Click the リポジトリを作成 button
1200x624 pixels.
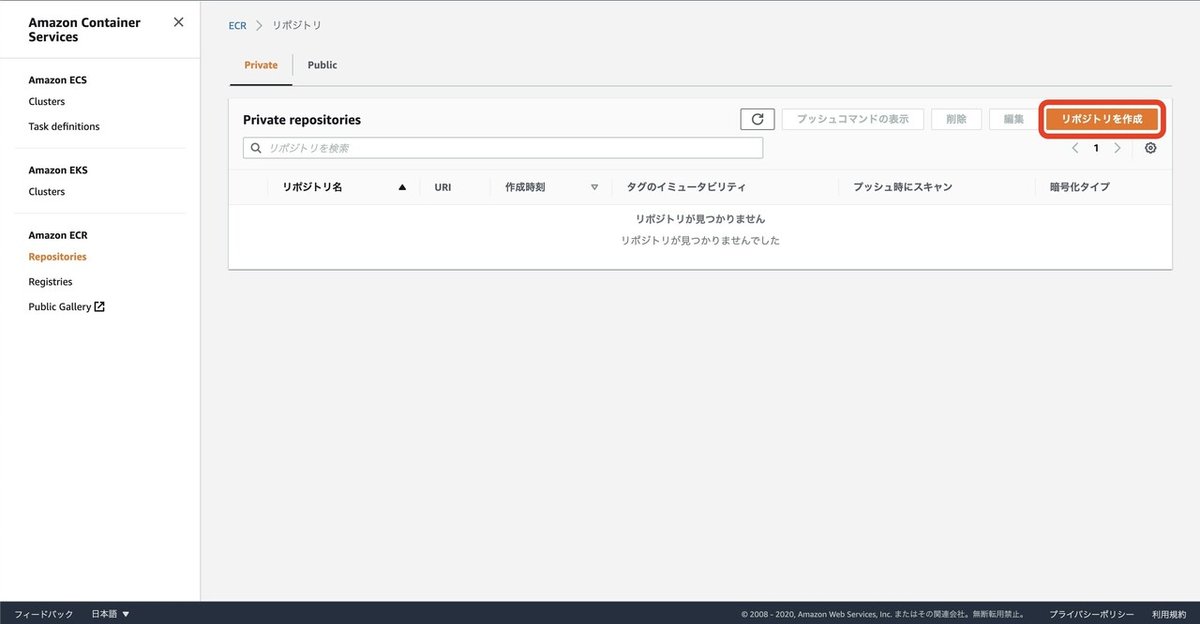(1102, 118)
